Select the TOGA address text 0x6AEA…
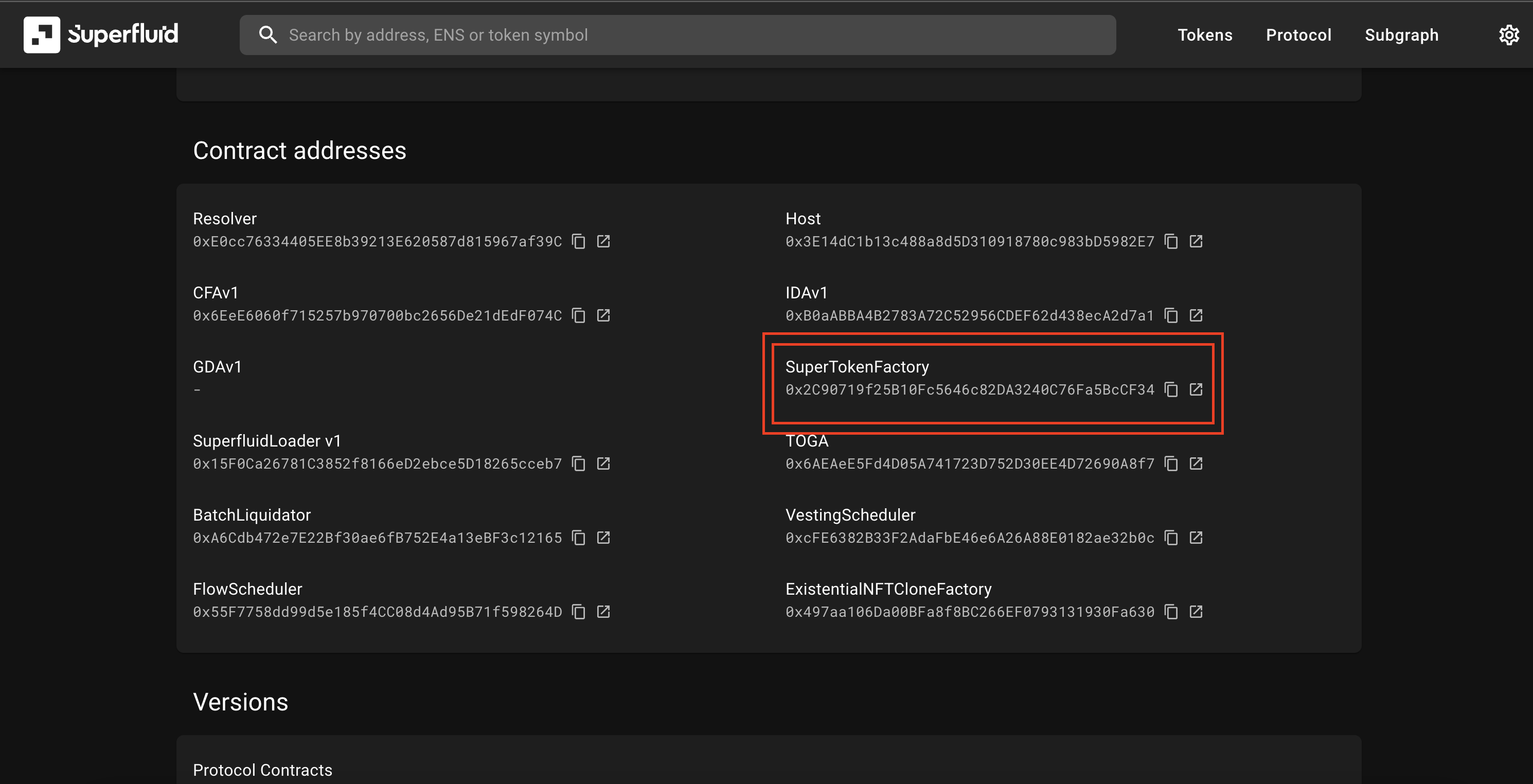The image size is (1533, 784). 970,464
